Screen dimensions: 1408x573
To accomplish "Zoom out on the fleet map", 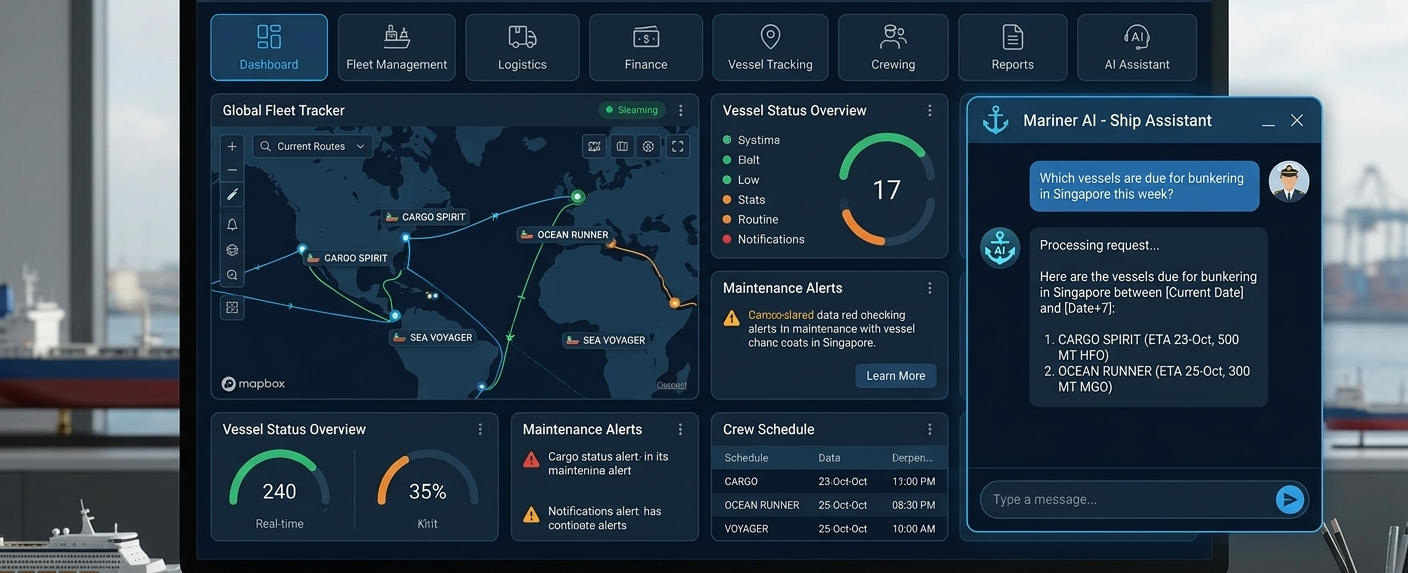I will click(232, 170).
